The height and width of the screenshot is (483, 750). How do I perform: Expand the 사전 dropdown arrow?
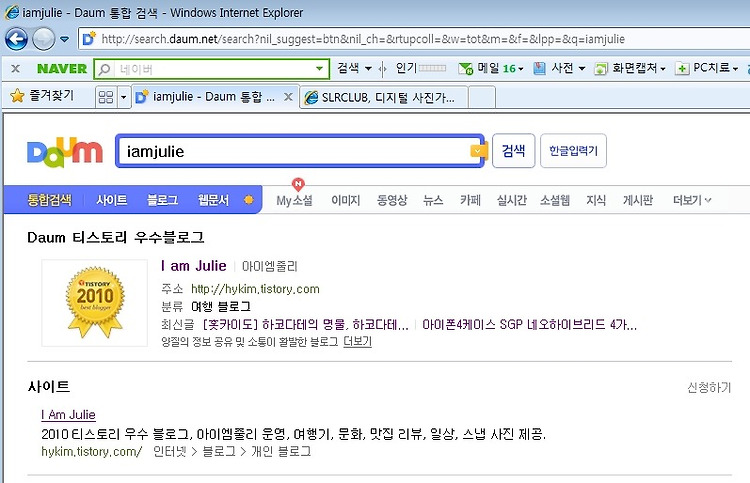(582, 69)
